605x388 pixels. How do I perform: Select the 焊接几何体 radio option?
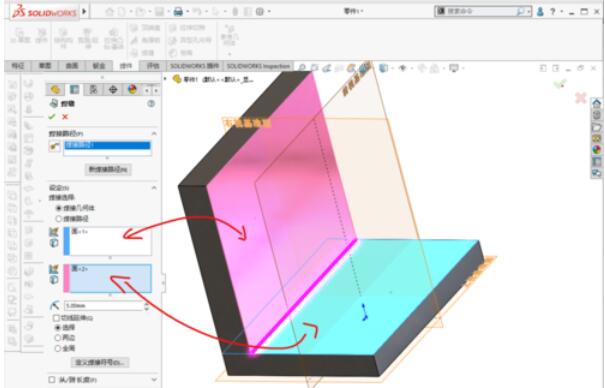point(59,208)
